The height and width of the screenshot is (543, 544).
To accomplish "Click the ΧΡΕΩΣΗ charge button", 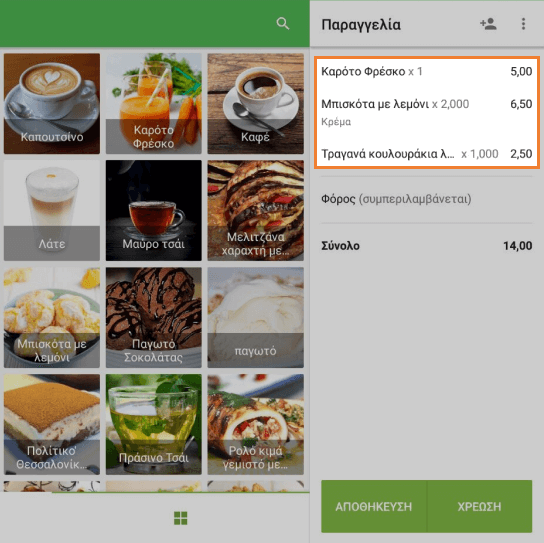I will (x=479, y=506).
